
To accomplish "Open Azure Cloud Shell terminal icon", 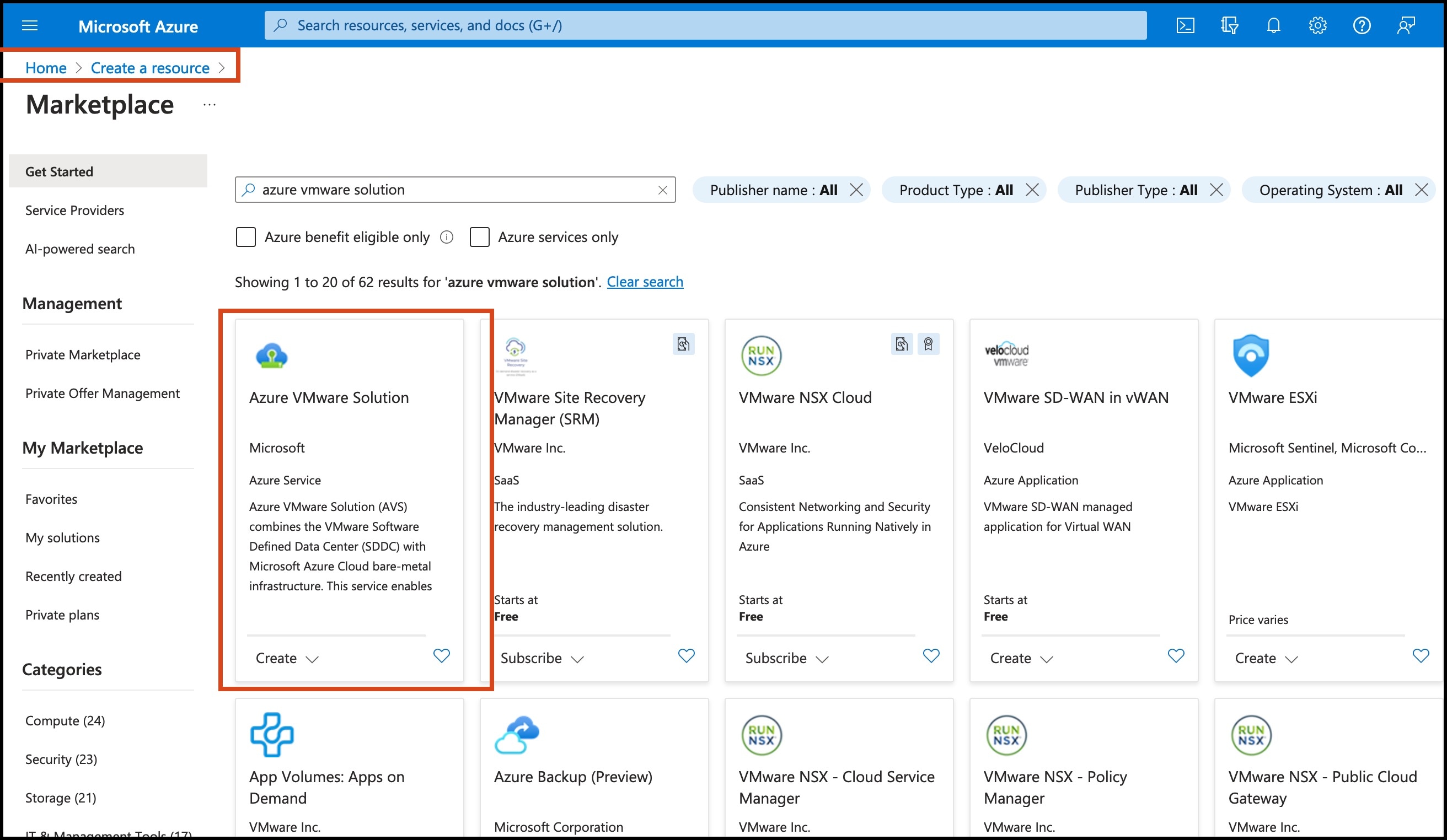I will coord(1185,25).
